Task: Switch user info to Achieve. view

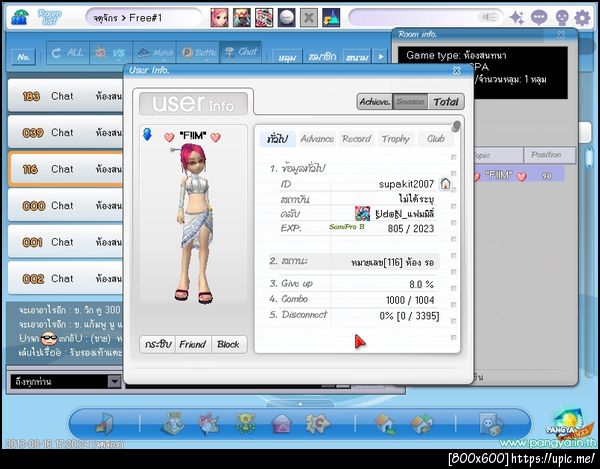Action: tap(375, 102)
